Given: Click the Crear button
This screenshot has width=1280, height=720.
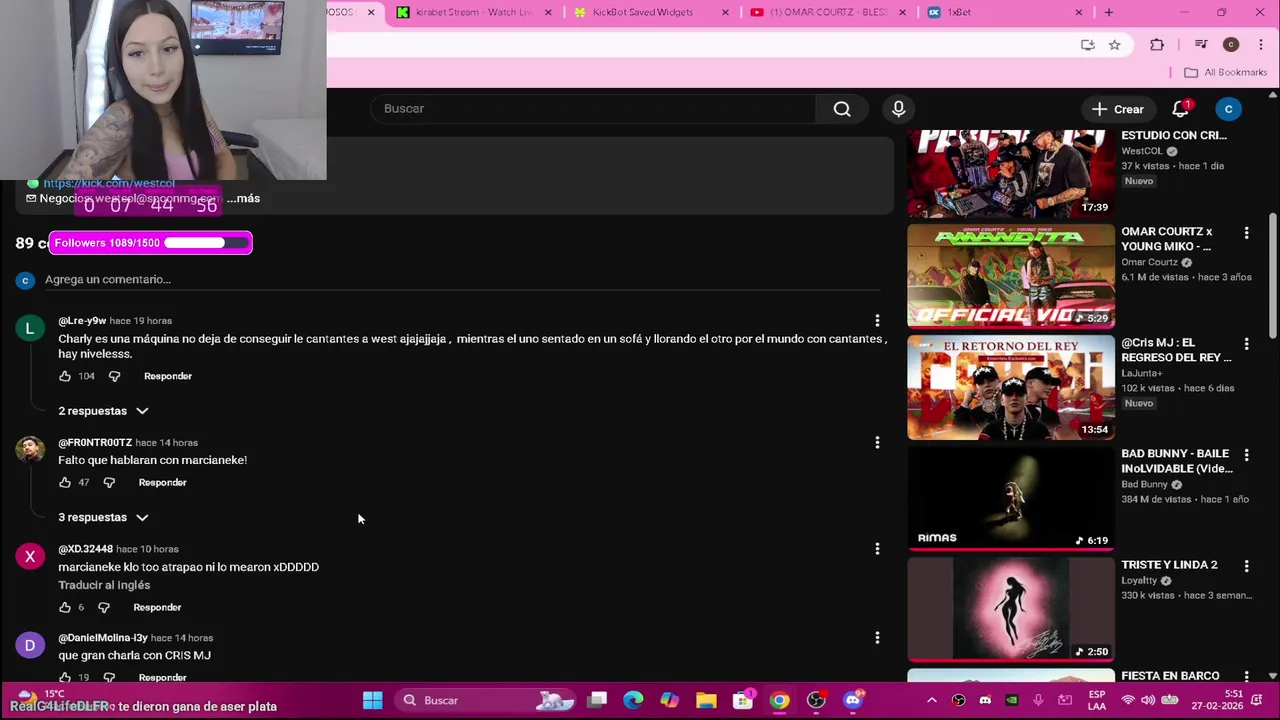Looking at the screenshot, I should pyautogui.click(x=1118, y=109).
